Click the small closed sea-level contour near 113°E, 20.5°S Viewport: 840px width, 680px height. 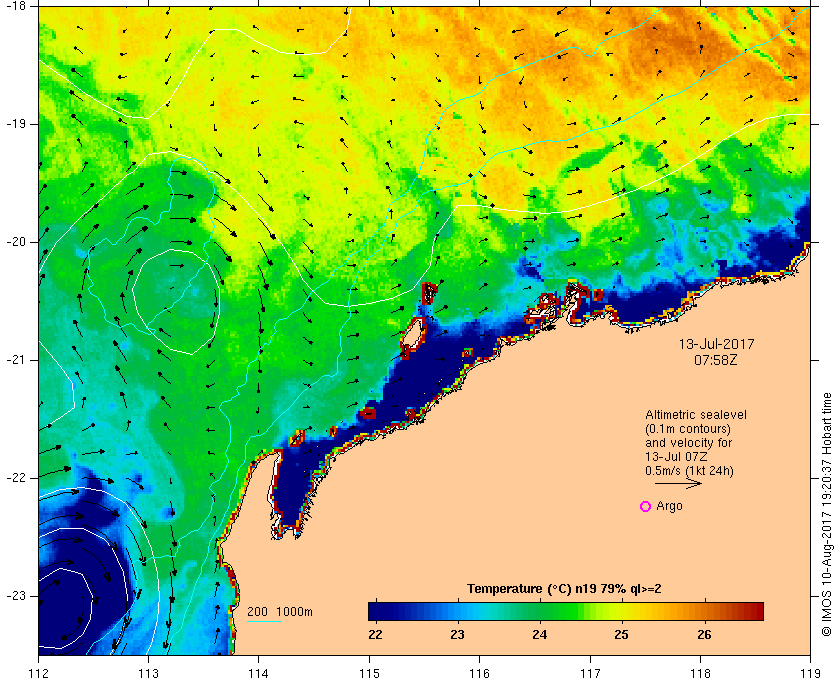tap(176, 302)
